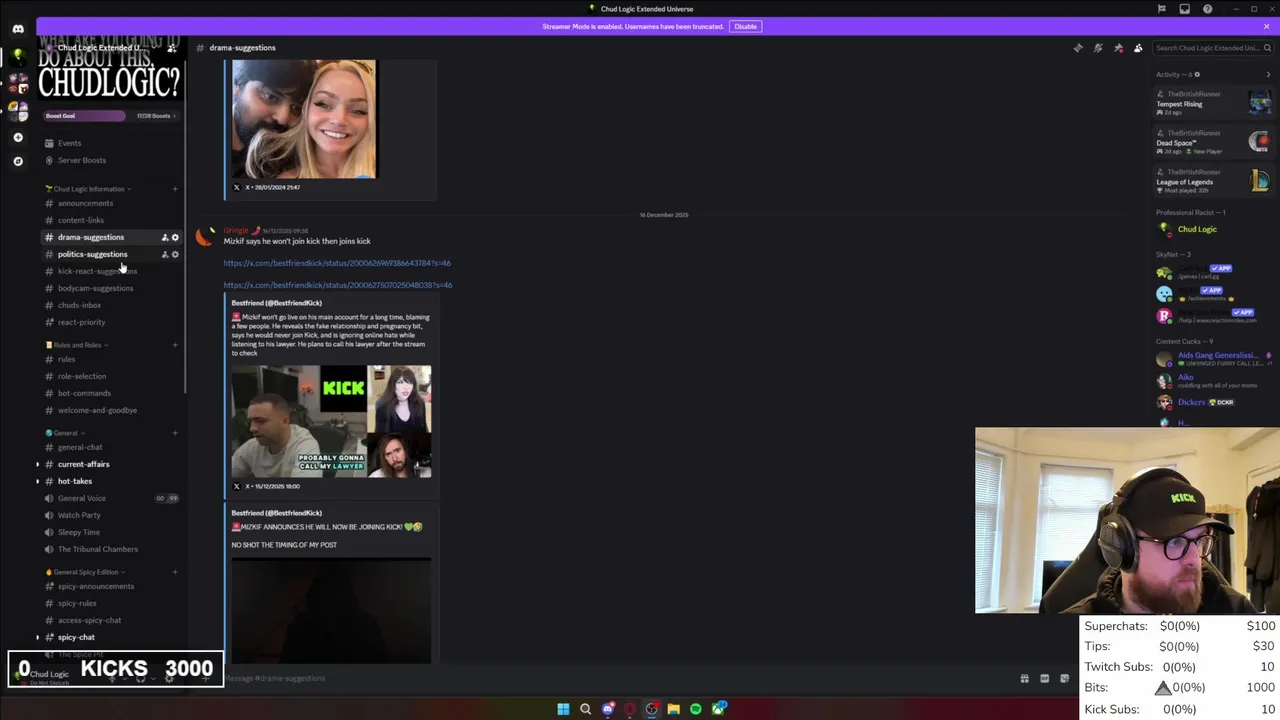Open Events in sidebar
Image resolution: width=1280 pixels, height=720 pixels.
70,143
